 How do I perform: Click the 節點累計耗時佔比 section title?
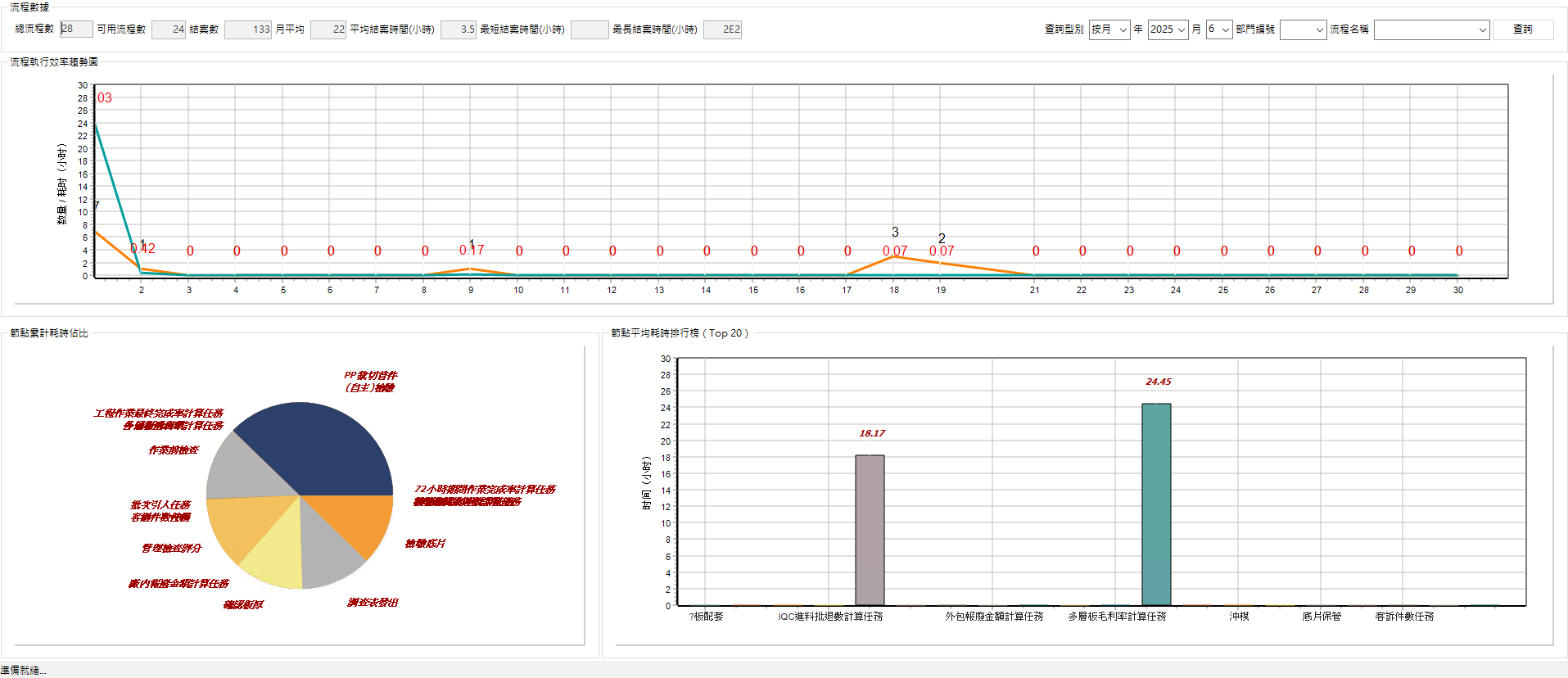[x=49, y=333]
